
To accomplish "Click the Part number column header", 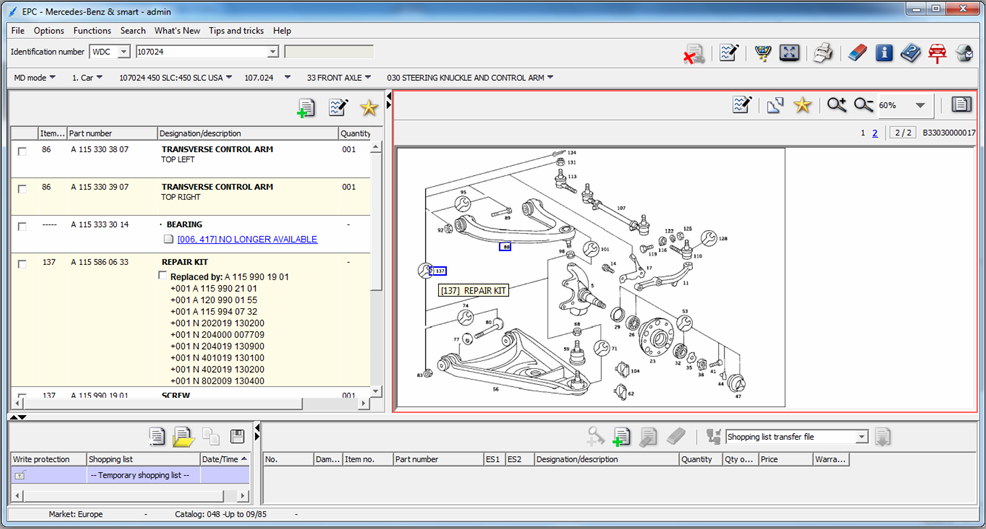I will click(112, 133).
